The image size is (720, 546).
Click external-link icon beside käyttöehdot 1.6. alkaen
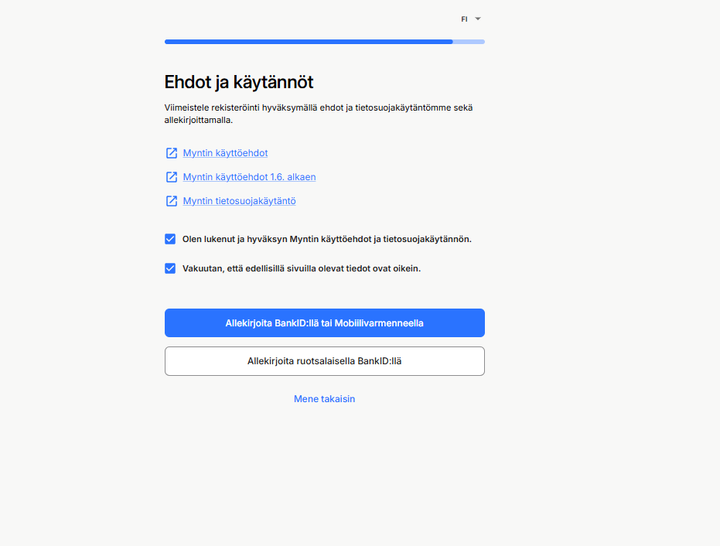tap(171, 177)
